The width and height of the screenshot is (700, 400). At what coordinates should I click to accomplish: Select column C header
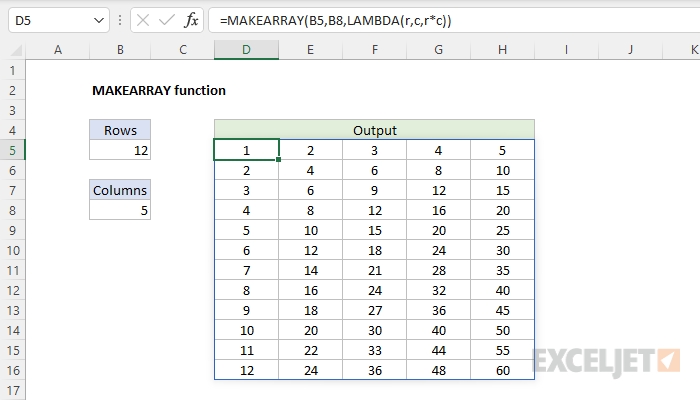pyautogui.click(x=183, y=50)
